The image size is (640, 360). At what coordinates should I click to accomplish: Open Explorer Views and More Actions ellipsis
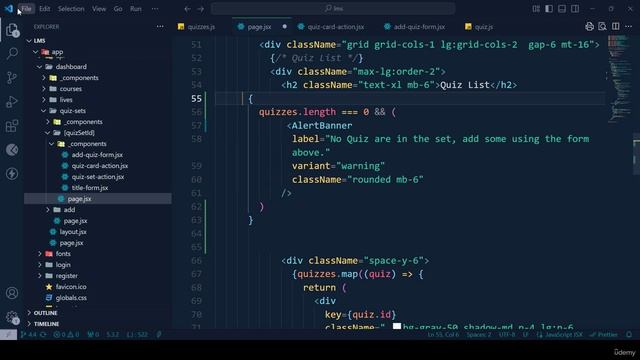(160, 27)
